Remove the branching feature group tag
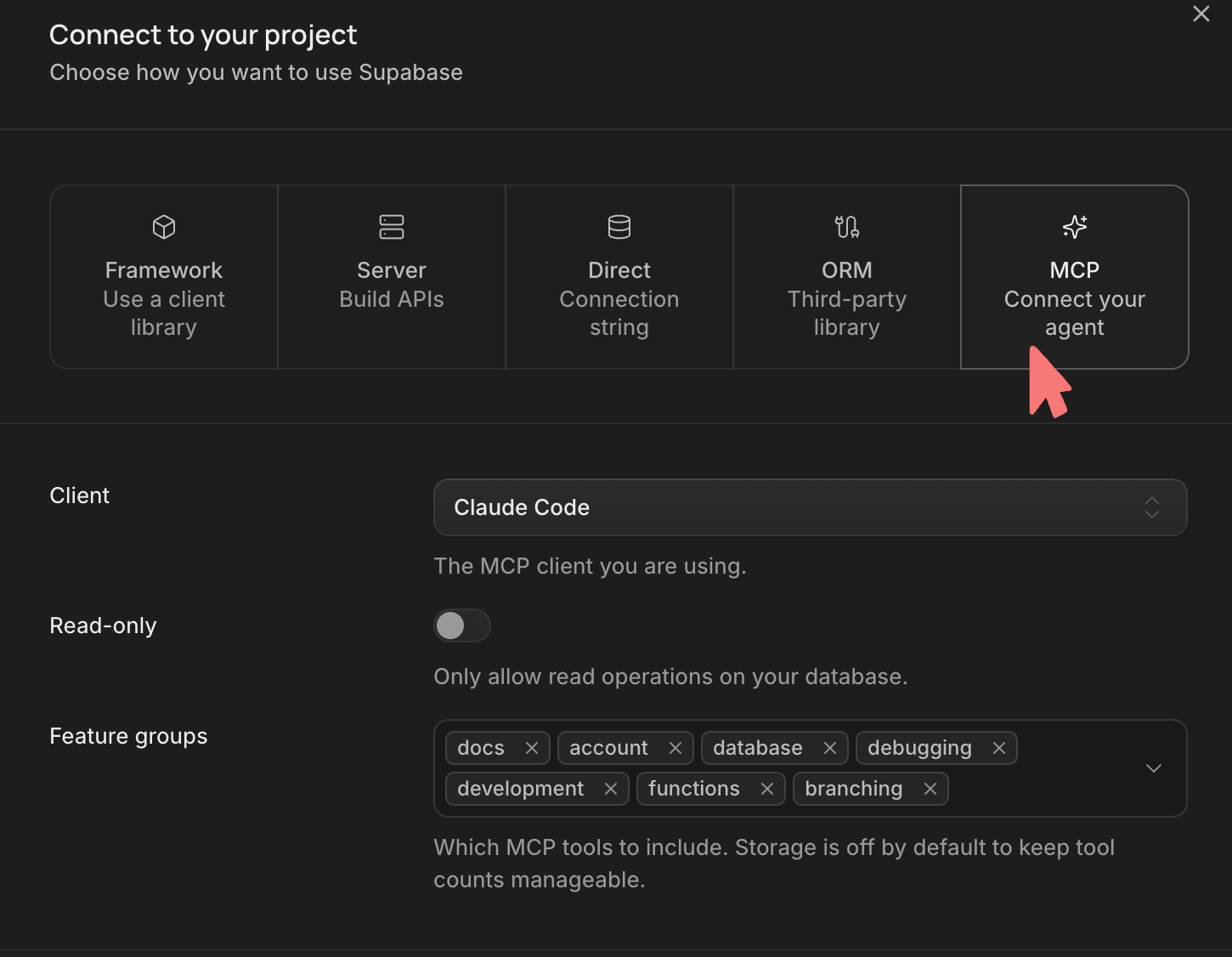The image size is (1232, 957). point(930,789)
